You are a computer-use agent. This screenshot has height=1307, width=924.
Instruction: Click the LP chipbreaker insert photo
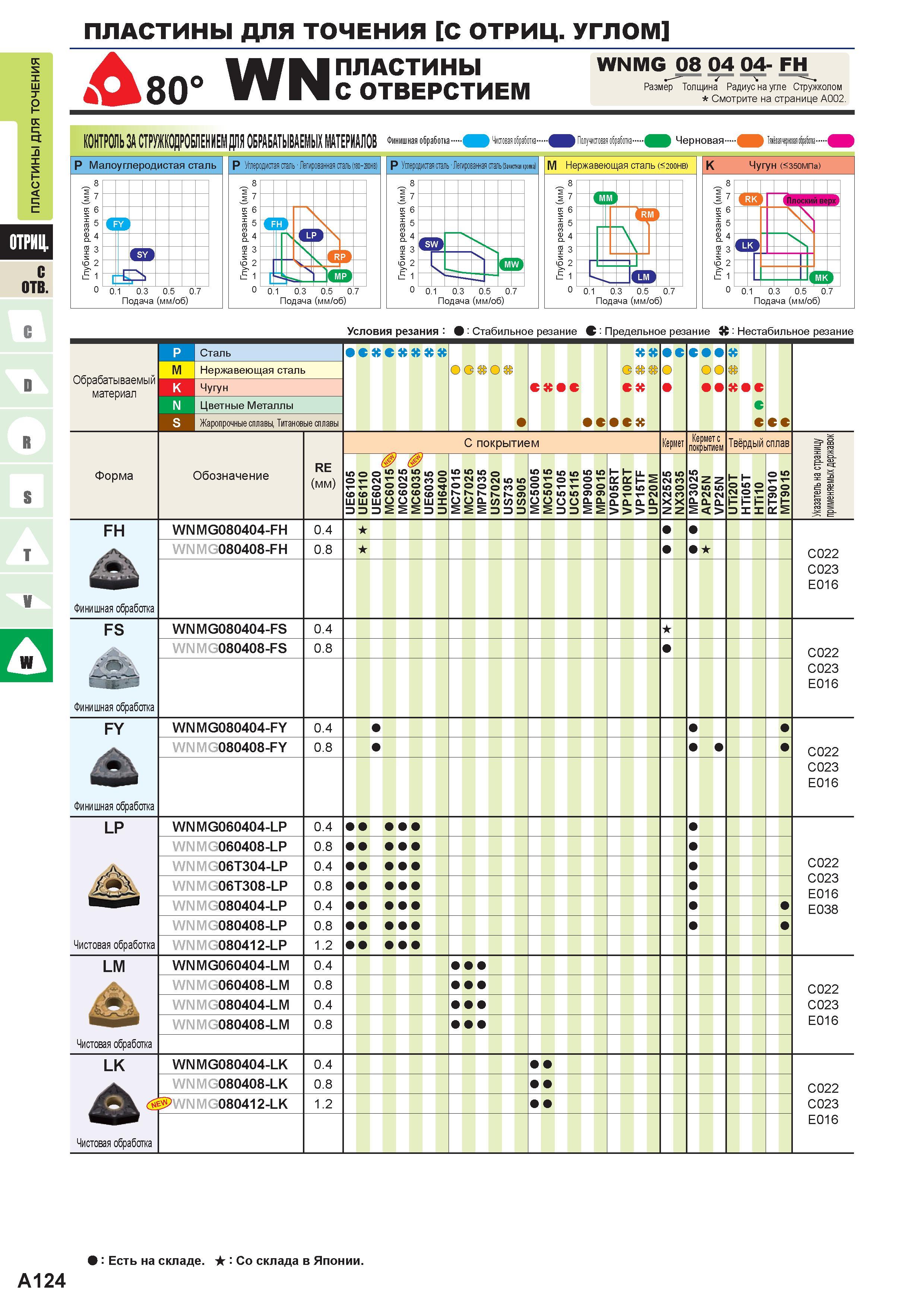tap(114, 886)
